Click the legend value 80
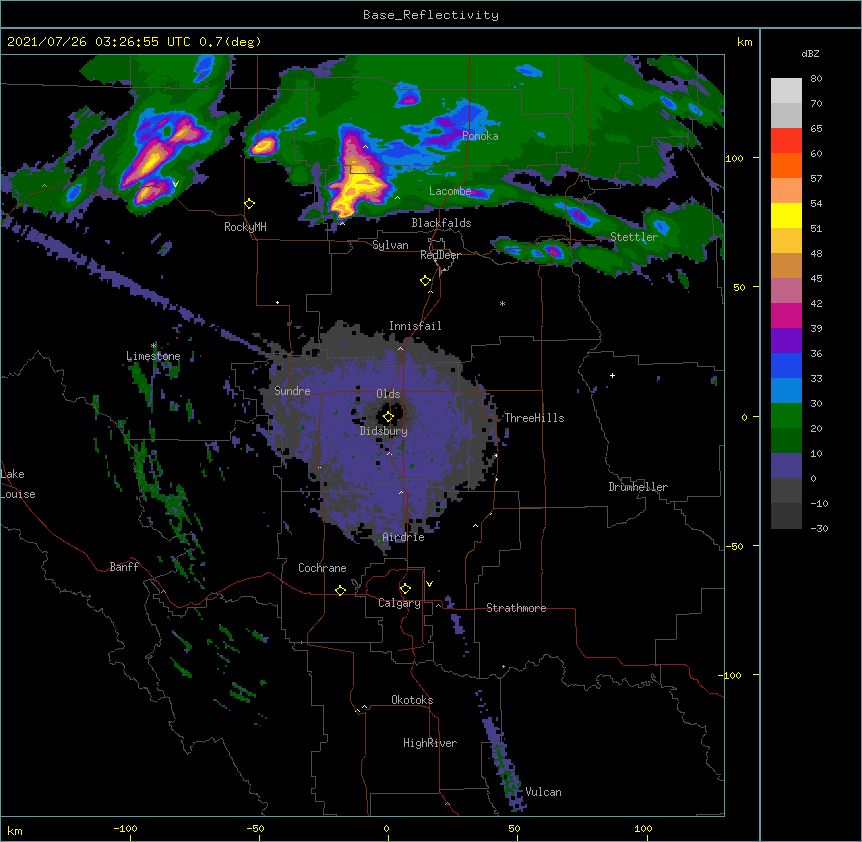This screenshot has width=862, height=842. coord(816,79)
